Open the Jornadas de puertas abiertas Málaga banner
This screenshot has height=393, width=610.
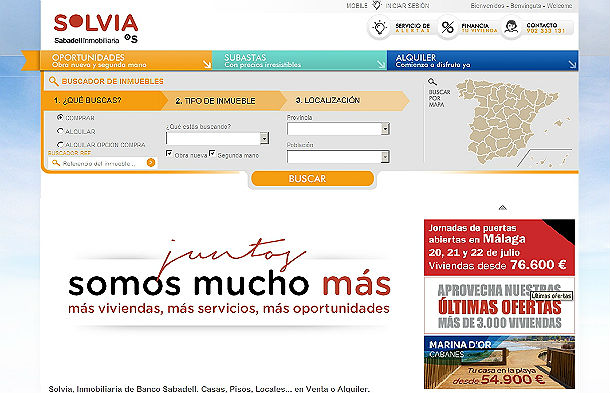point(499,247)
